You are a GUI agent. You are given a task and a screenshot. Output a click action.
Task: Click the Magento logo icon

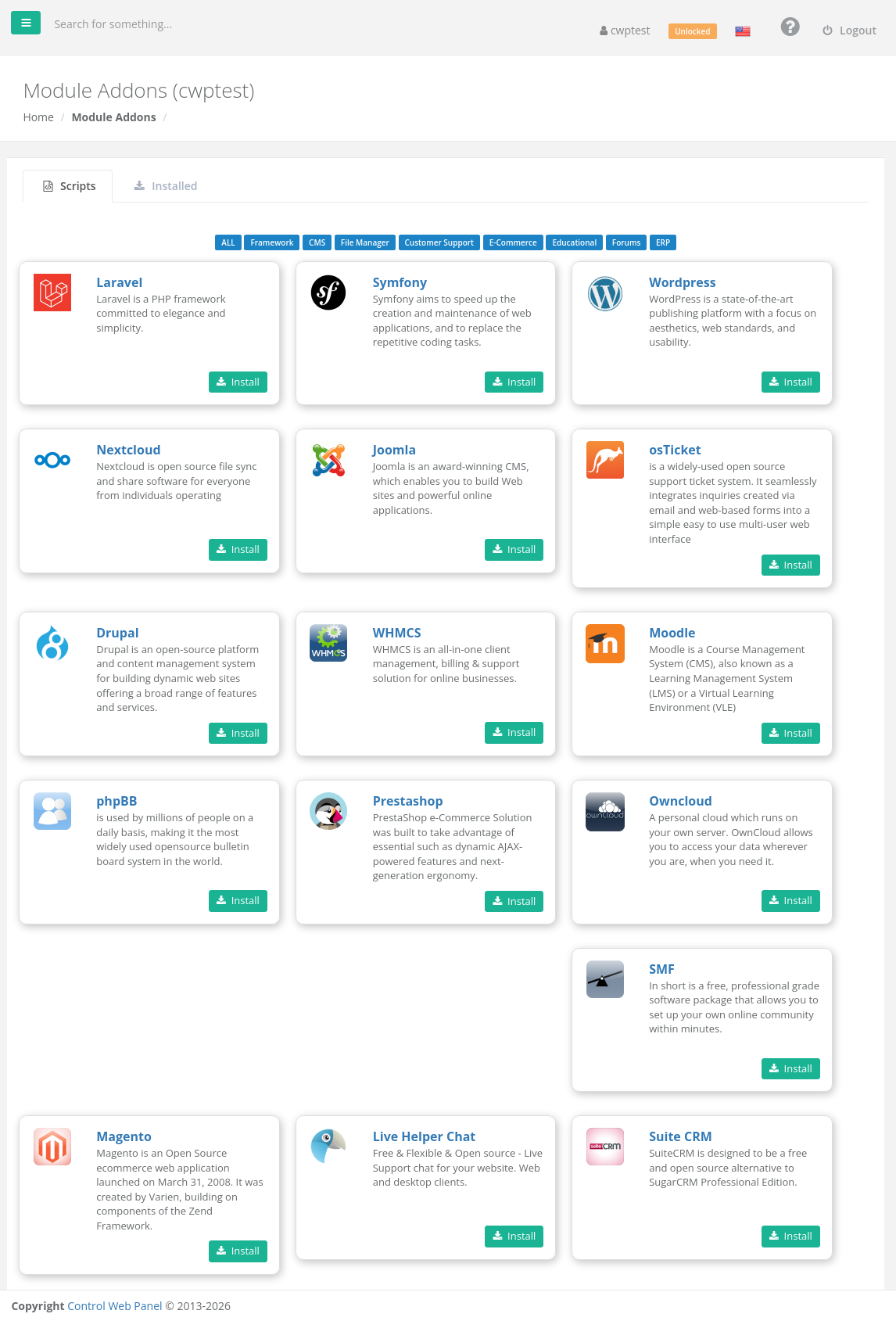tap(52, 1147)
